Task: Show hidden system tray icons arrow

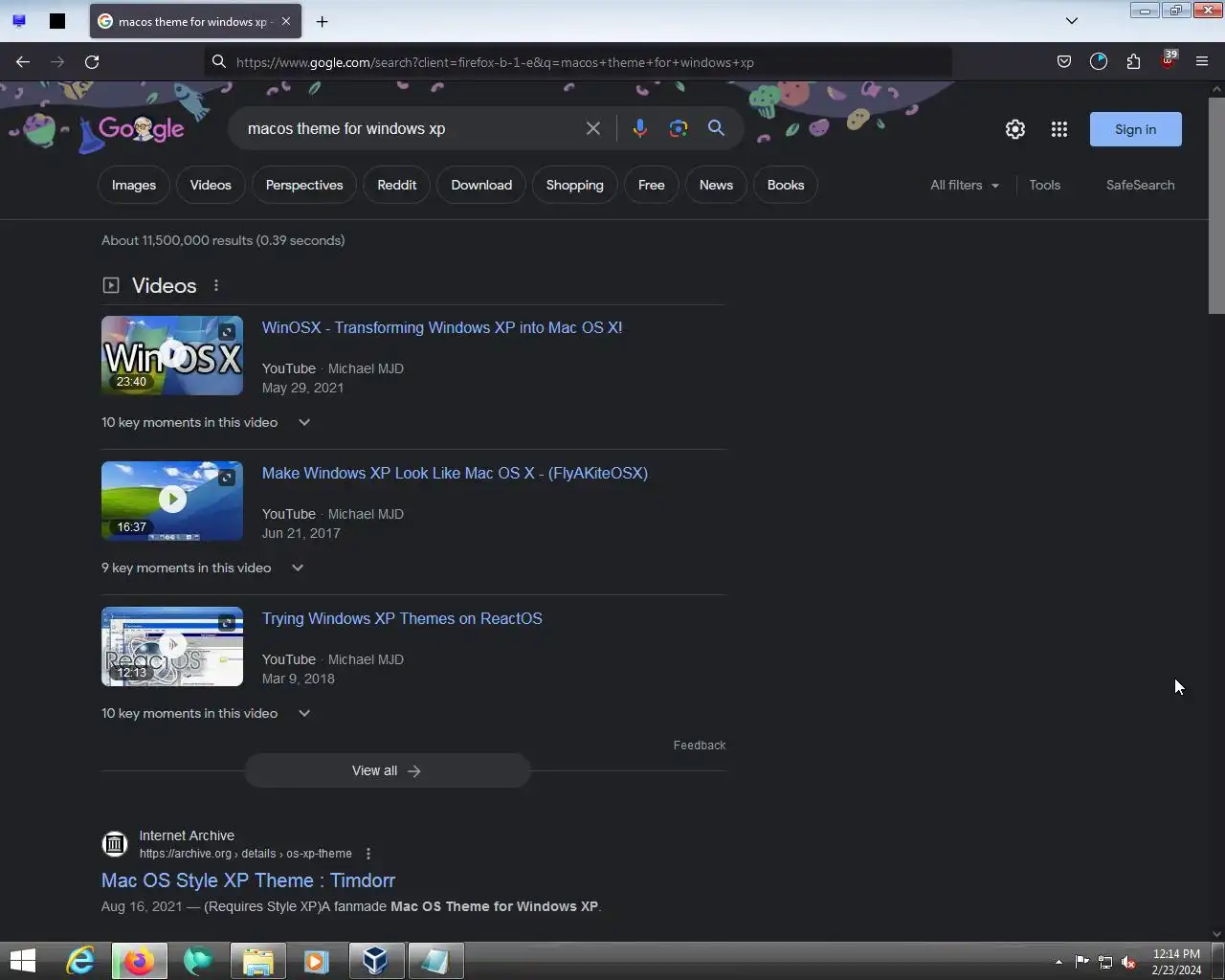Action: tap(1058, 962)
